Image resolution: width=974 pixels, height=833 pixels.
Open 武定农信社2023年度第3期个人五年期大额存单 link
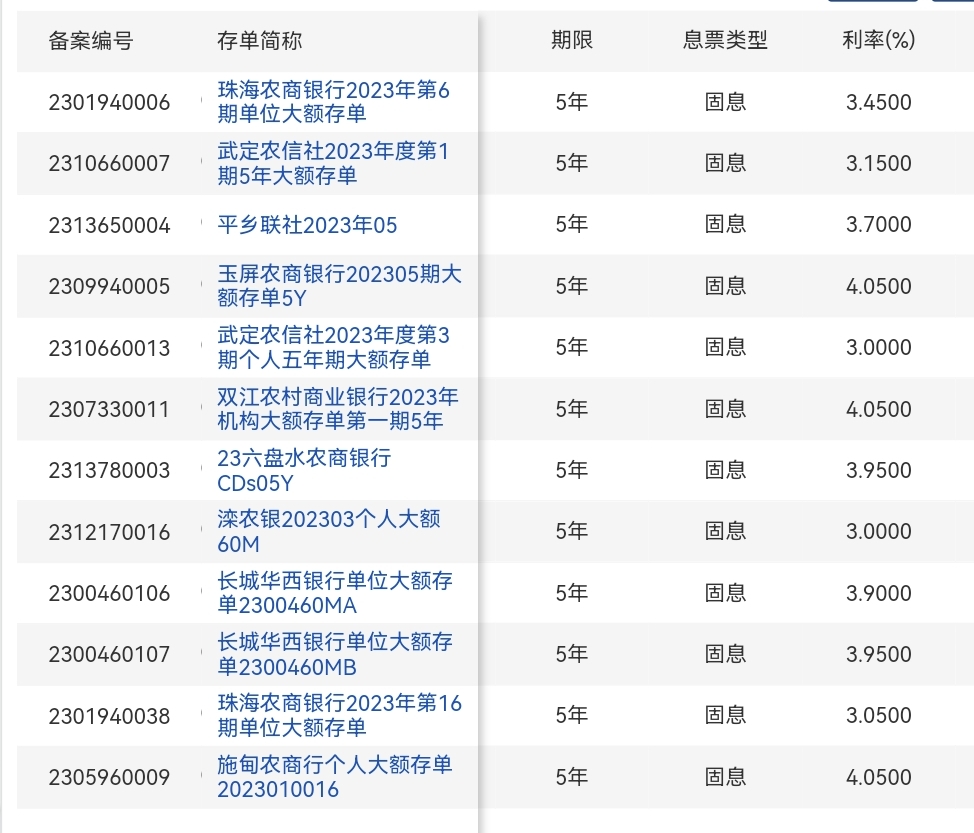tap(333, 347)
